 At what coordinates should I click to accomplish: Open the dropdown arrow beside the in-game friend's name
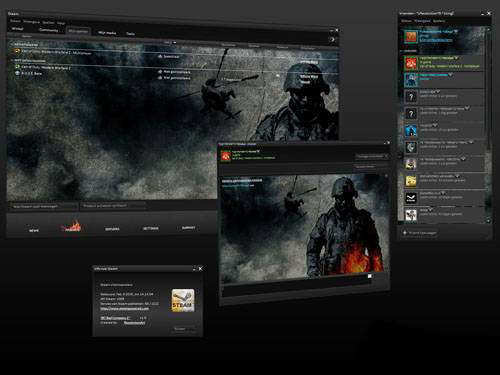[x=456, y=58]
